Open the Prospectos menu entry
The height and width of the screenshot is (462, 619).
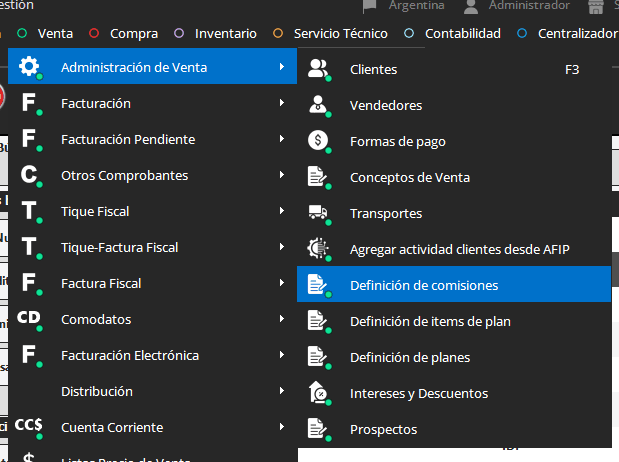pyautogui.click(x=383, y=429)
